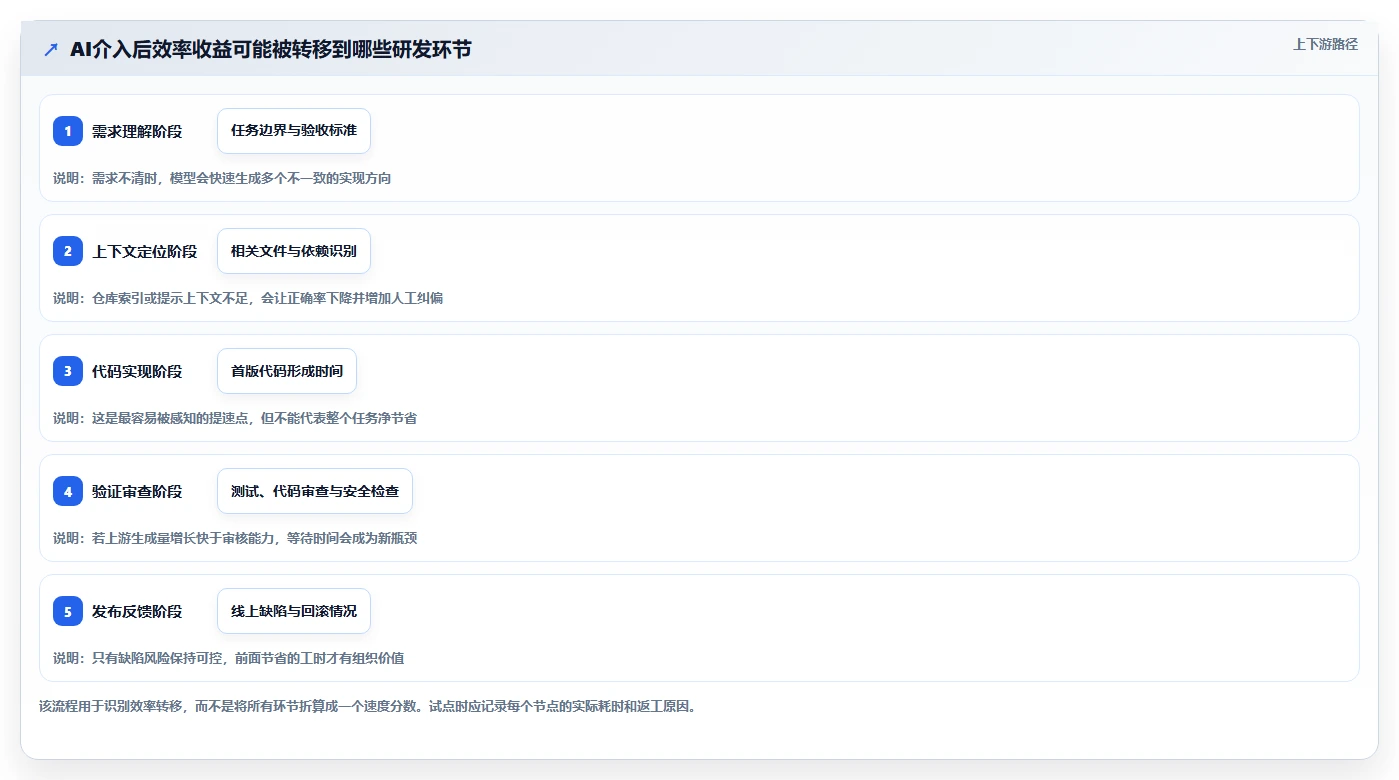Click the 测试、代码审查与安全检查 chip
The height and width of the screenshot is (780, 1399).
coord(315,491)
